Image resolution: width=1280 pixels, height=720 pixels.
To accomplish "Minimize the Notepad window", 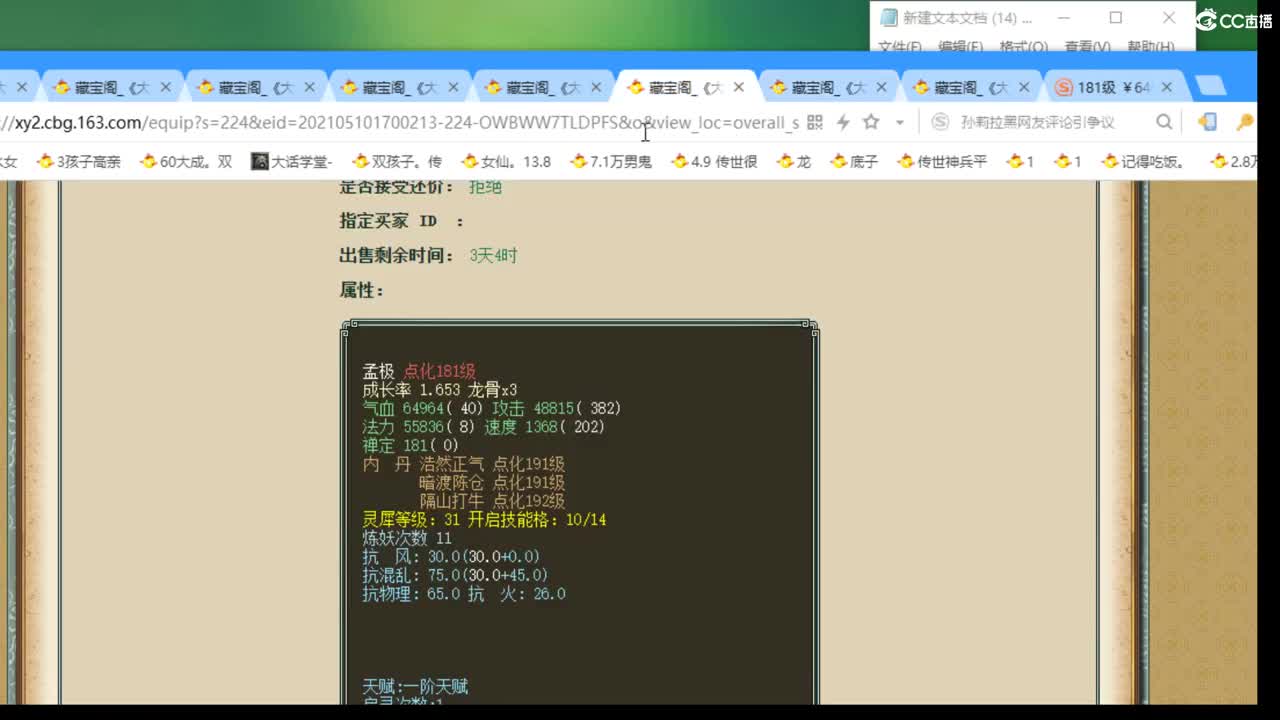I will [x=1064, y=18].
